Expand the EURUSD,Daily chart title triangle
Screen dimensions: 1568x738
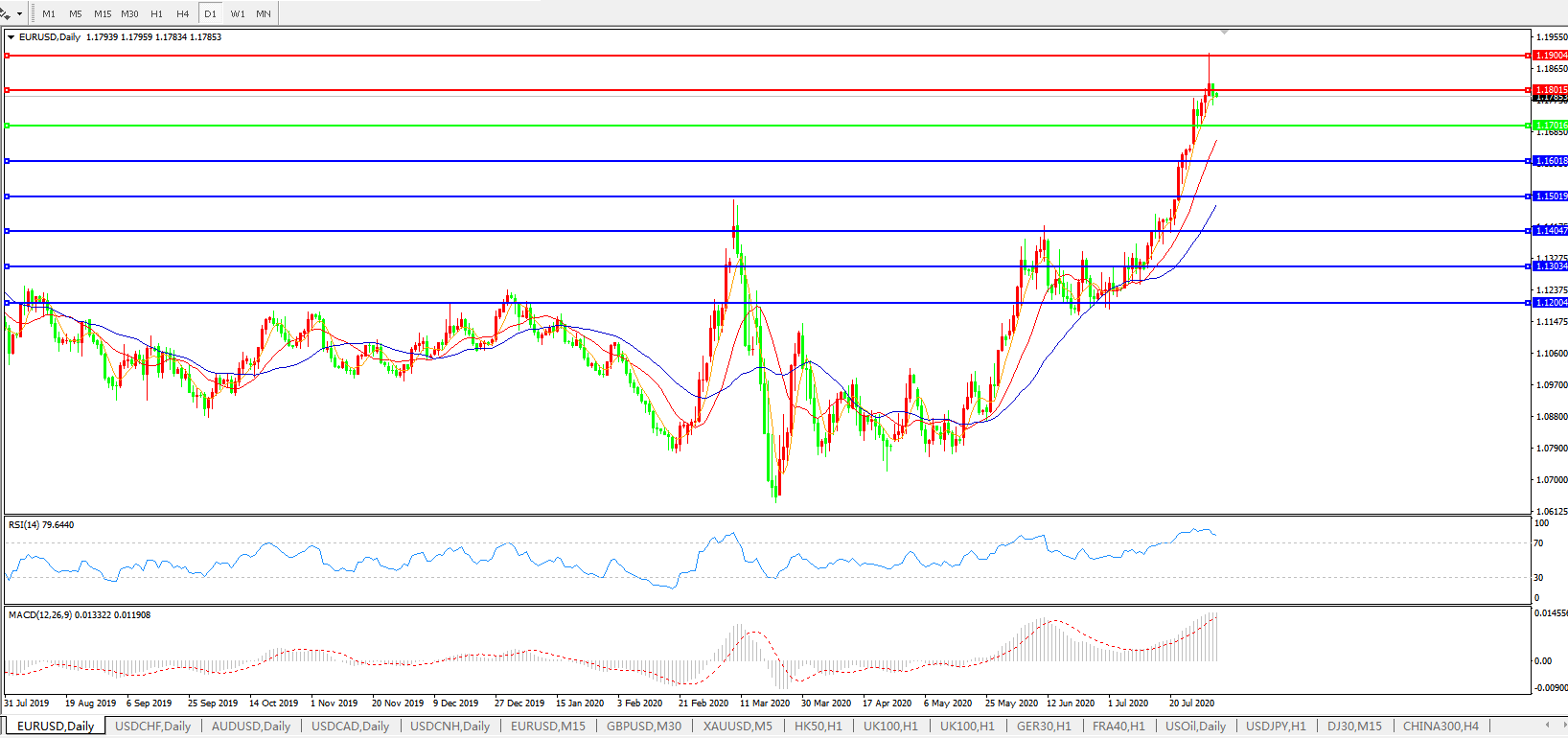12,37
